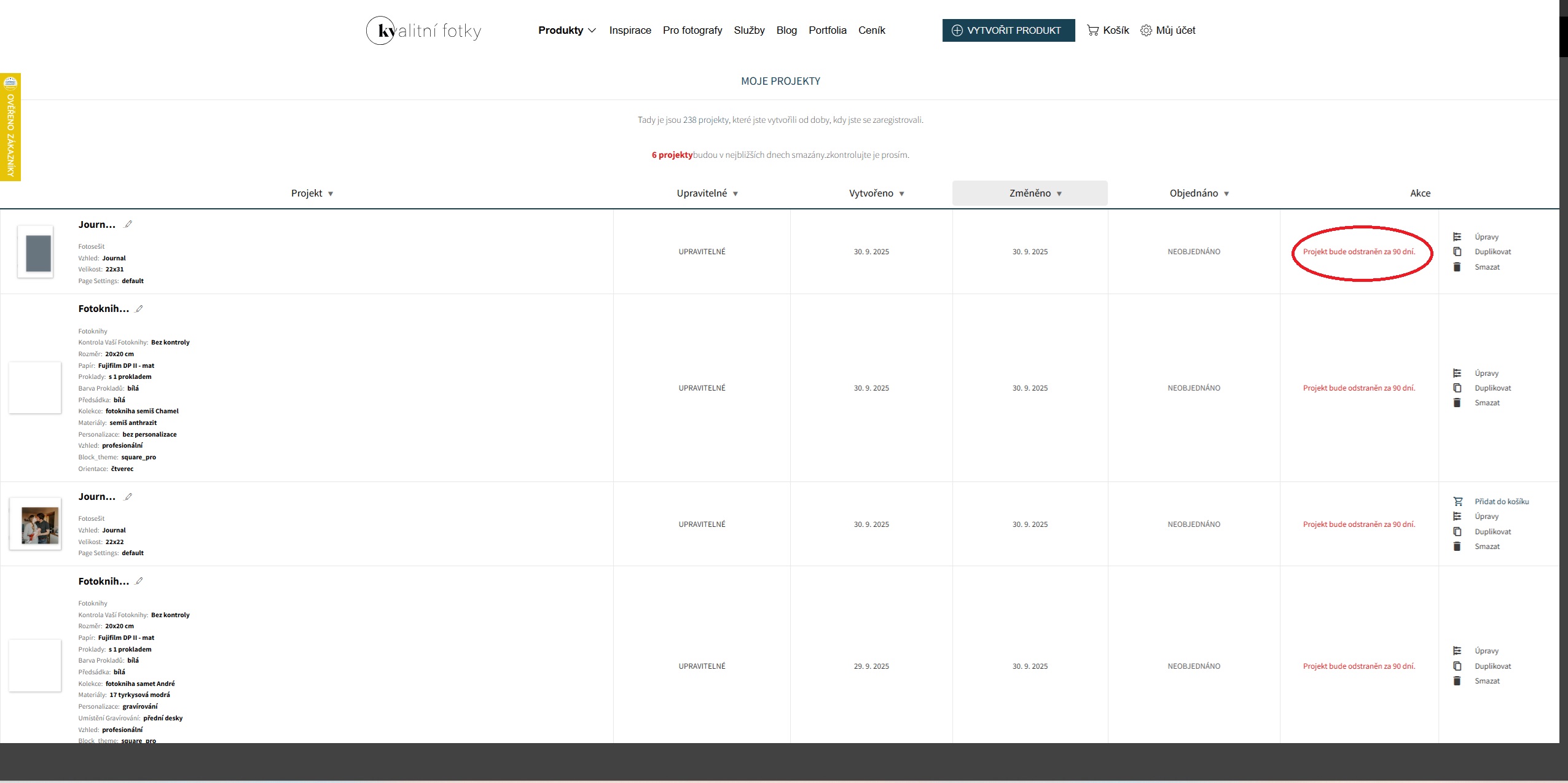Click the rename pencil beside fourth Fotoknih... project
The image size is (1568, 783).
point(139,581)
